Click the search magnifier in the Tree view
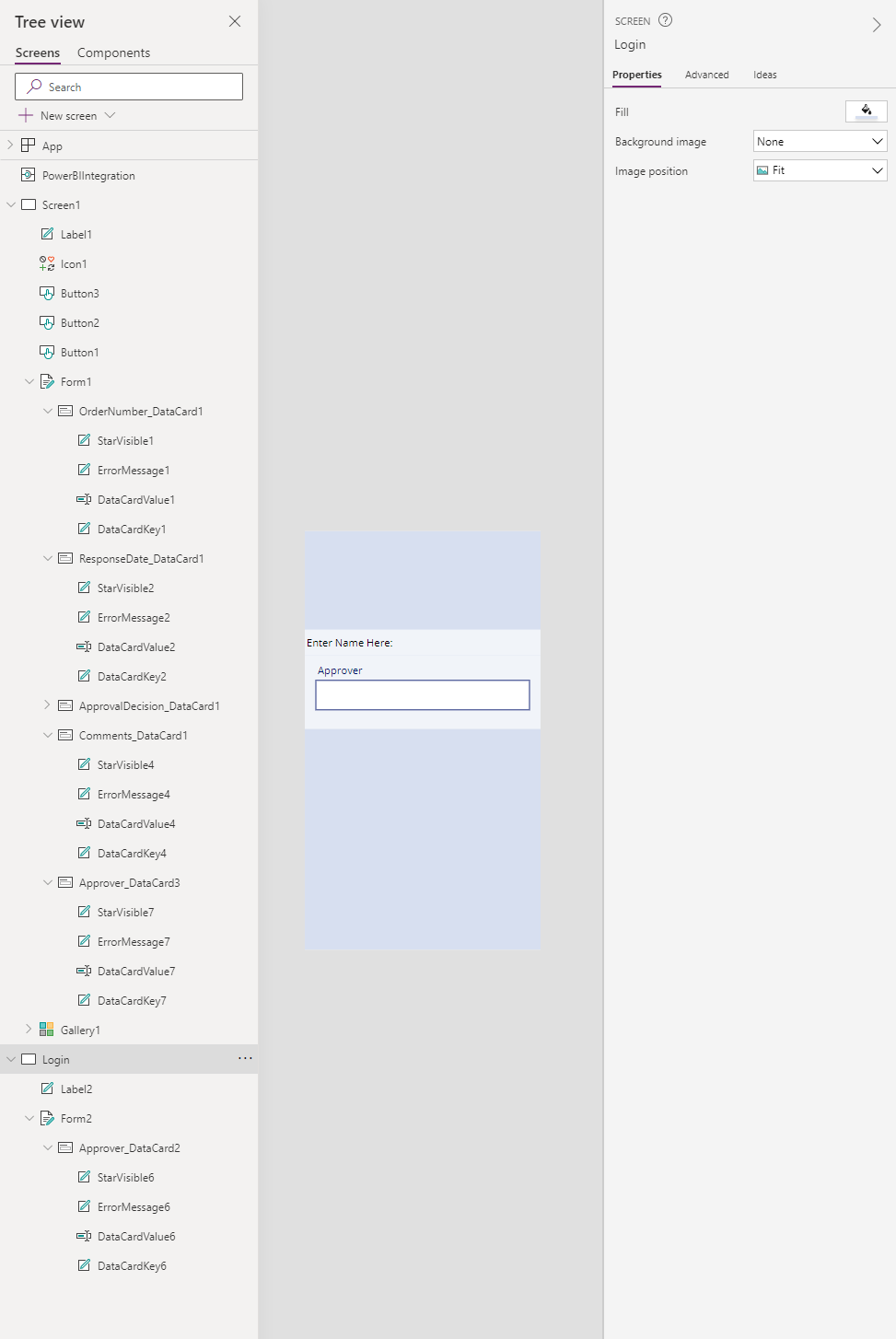 coord(37,86)
